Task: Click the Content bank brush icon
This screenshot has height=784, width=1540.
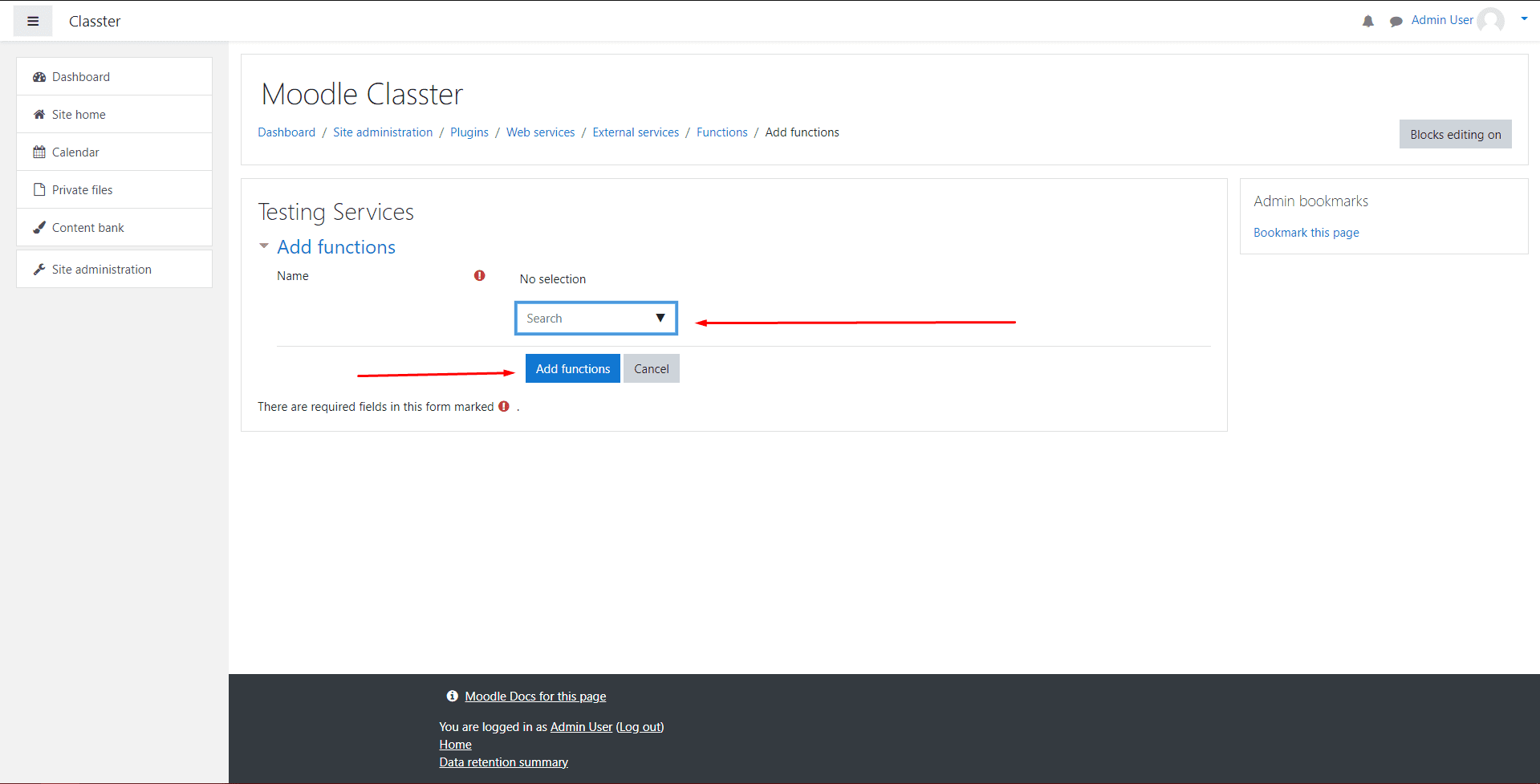Action: point(39,228)
